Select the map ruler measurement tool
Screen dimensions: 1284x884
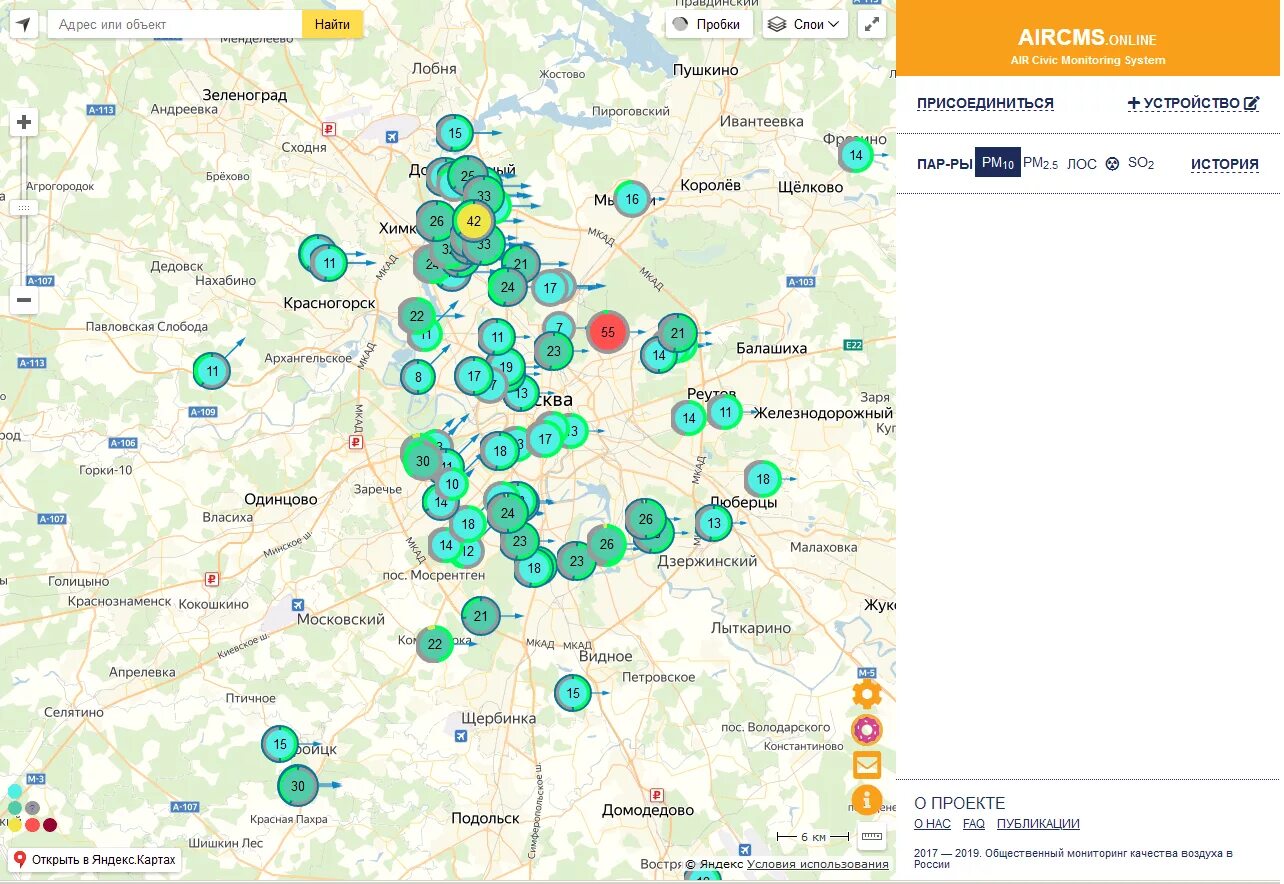pyautogui.click(x=872, y=836)
